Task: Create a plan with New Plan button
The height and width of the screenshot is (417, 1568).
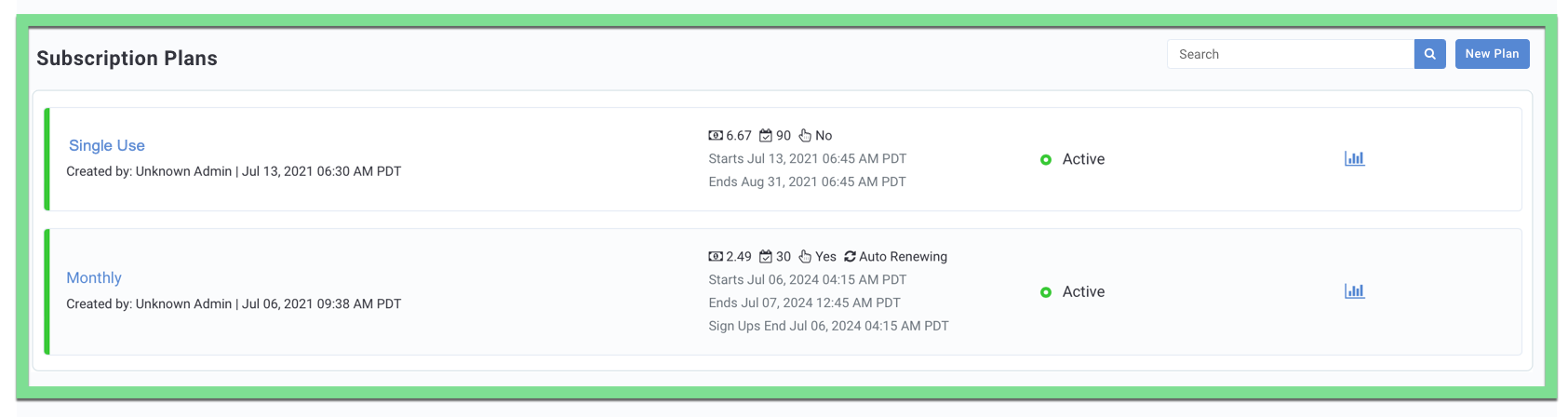Action: [x=1492, y=54]
